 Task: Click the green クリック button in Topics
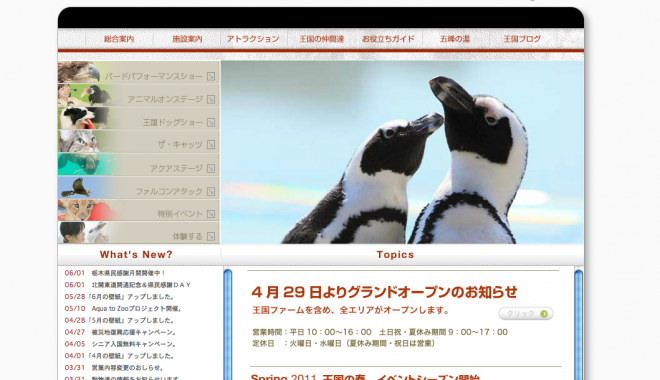pyautogui.click(x=526, y=314)
